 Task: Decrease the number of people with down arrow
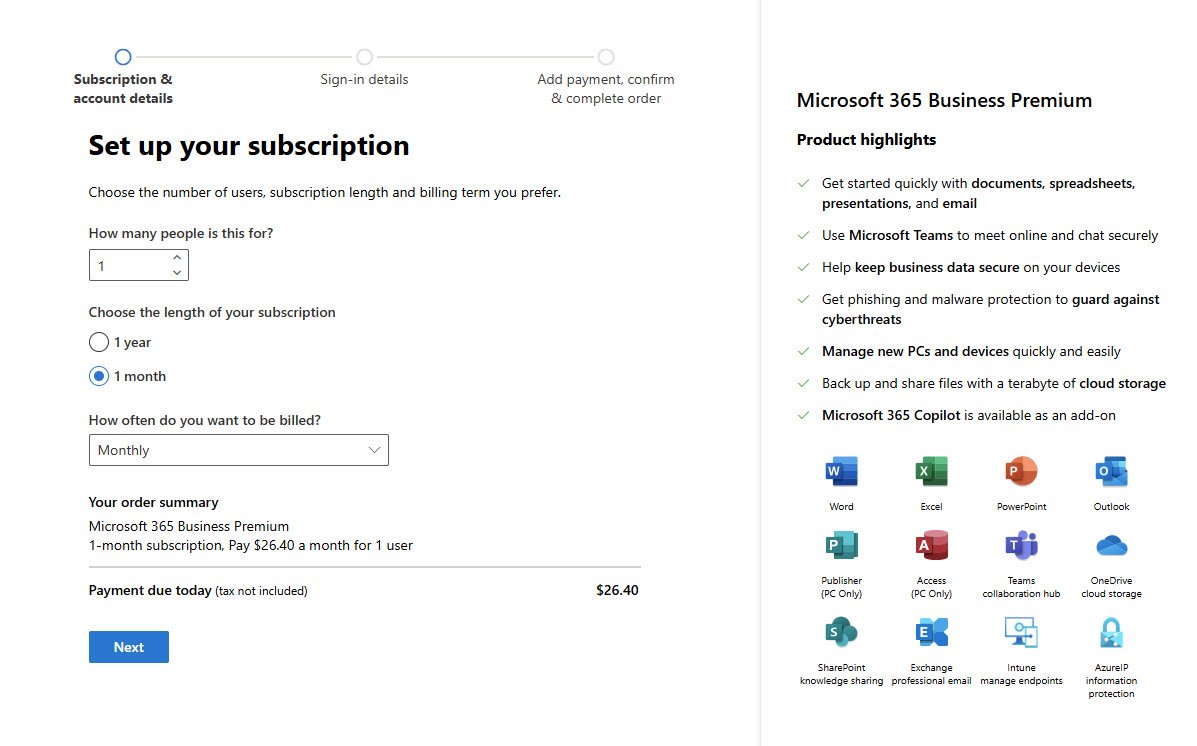click(177, 272)
